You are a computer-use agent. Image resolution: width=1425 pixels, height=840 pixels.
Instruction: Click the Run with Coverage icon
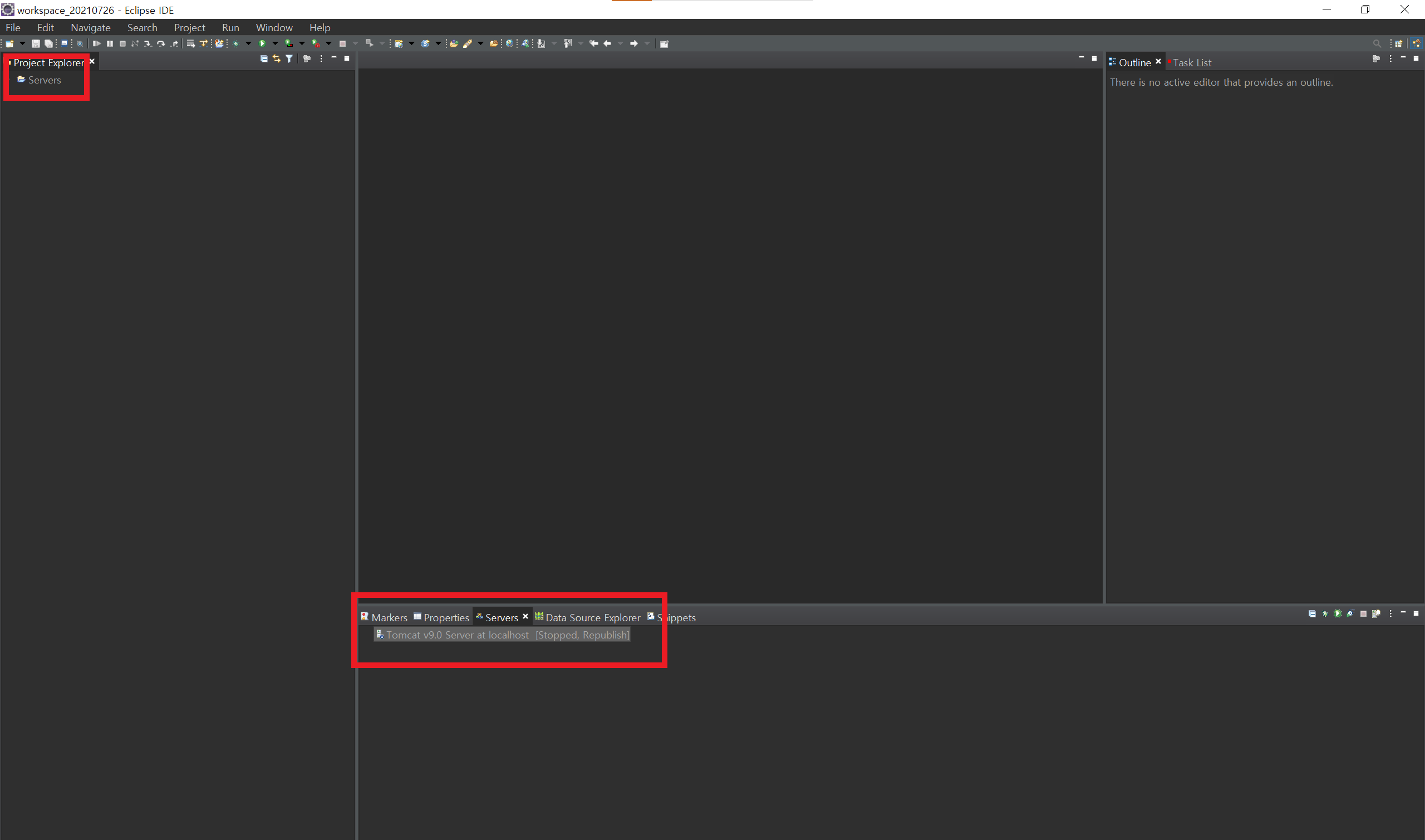(x=289, y=43)
